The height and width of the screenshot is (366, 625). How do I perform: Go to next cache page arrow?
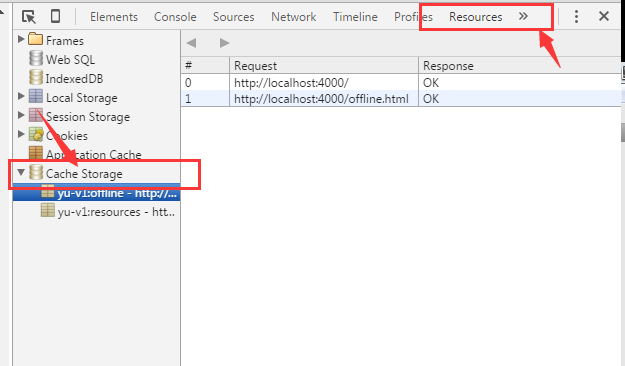pyautogui.click(x=224, y=43)
